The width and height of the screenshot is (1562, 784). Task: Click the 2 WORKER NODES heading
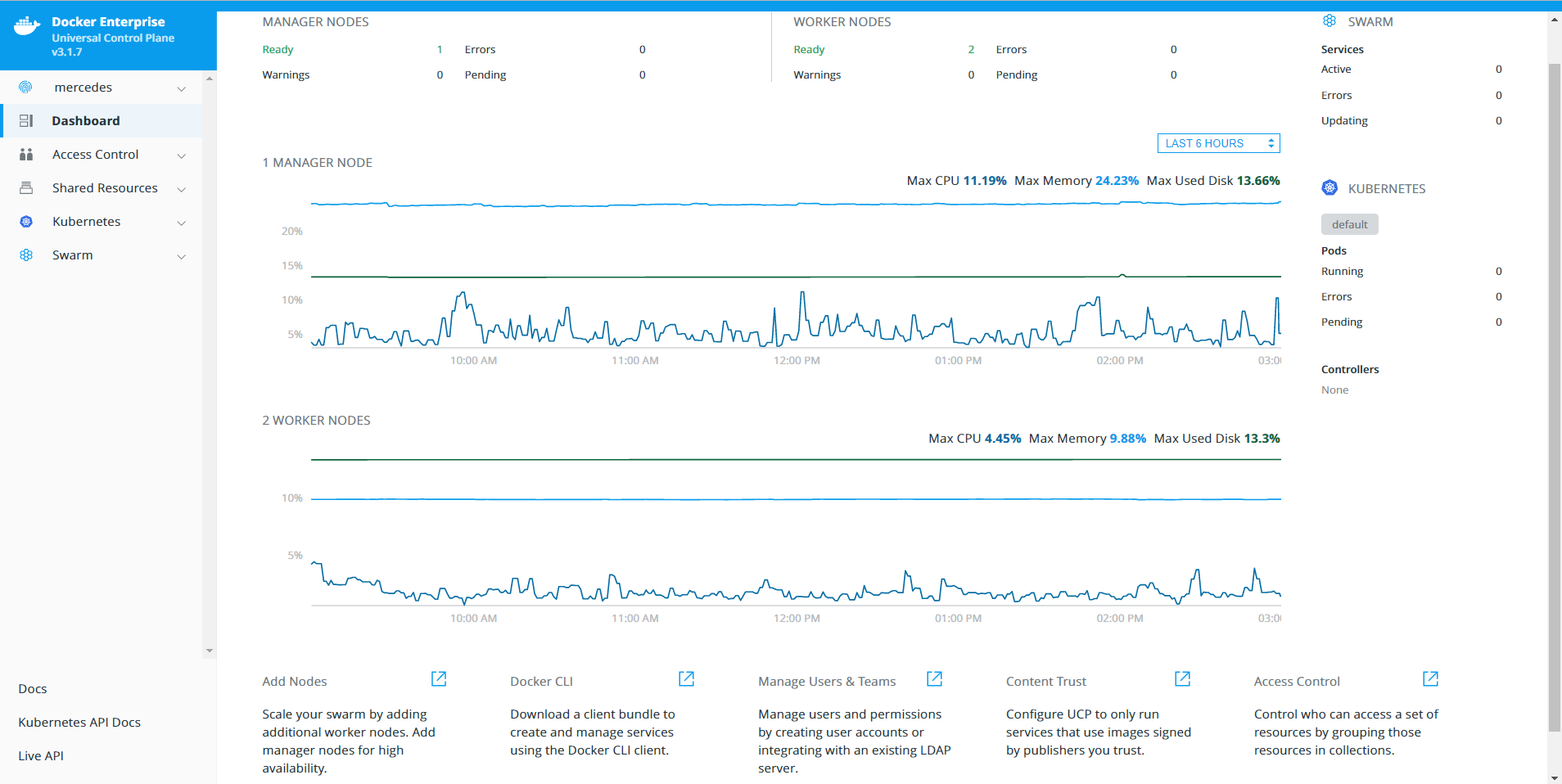316,421
